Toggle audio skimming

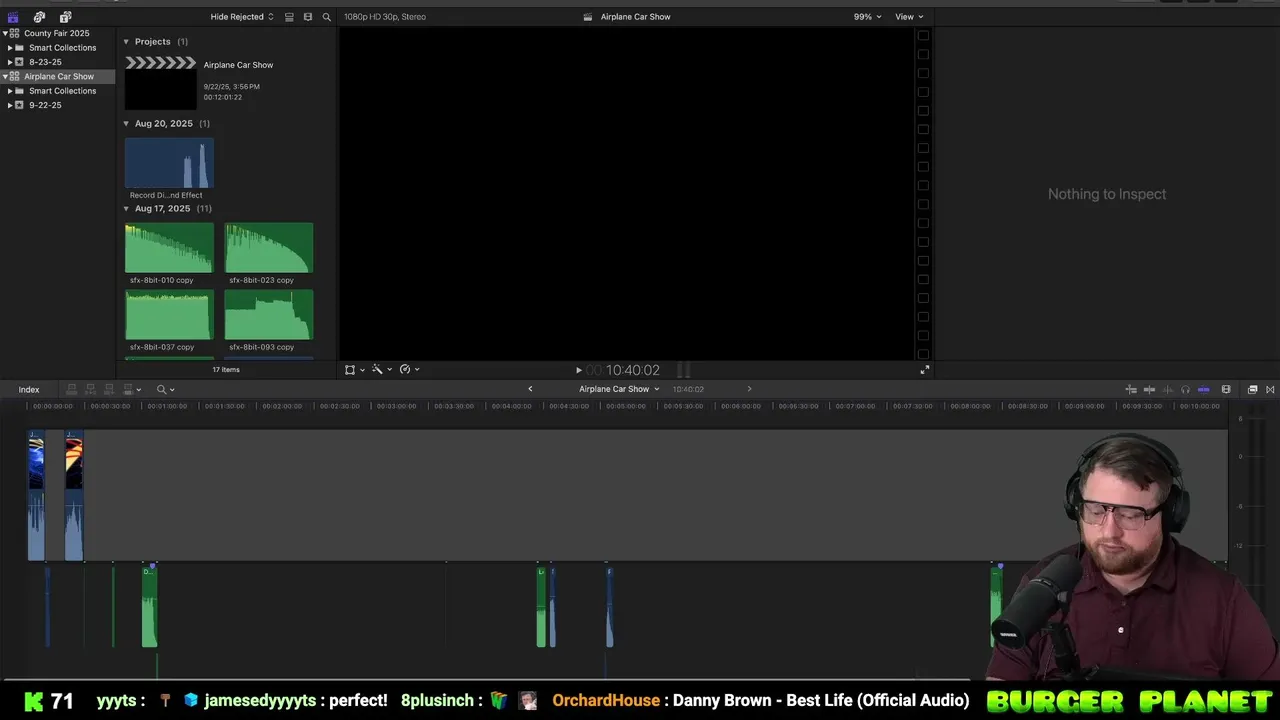tap(1167, 389)
